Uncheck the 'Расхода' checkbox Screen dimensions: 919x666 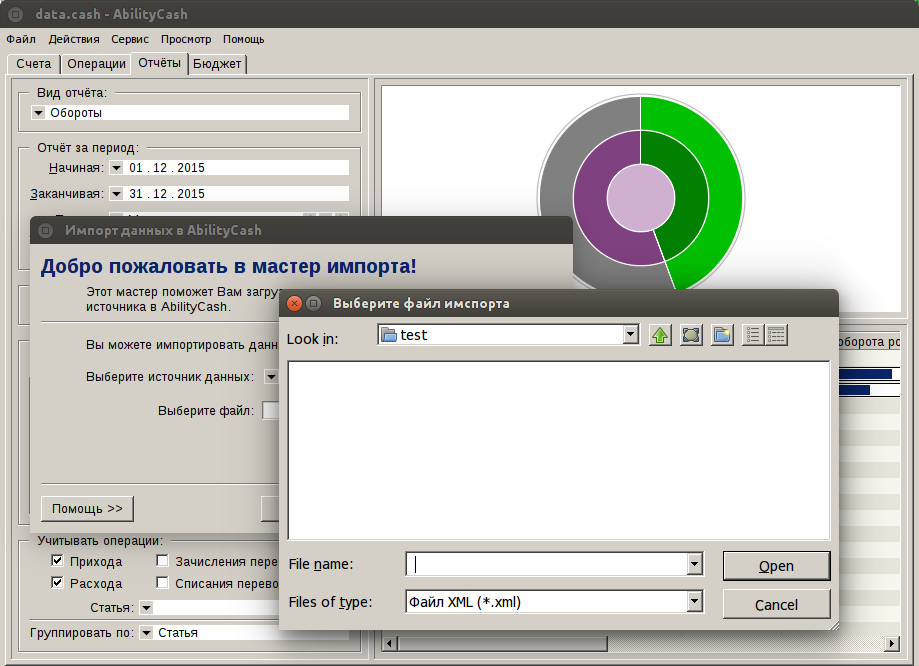coord(58,583)
